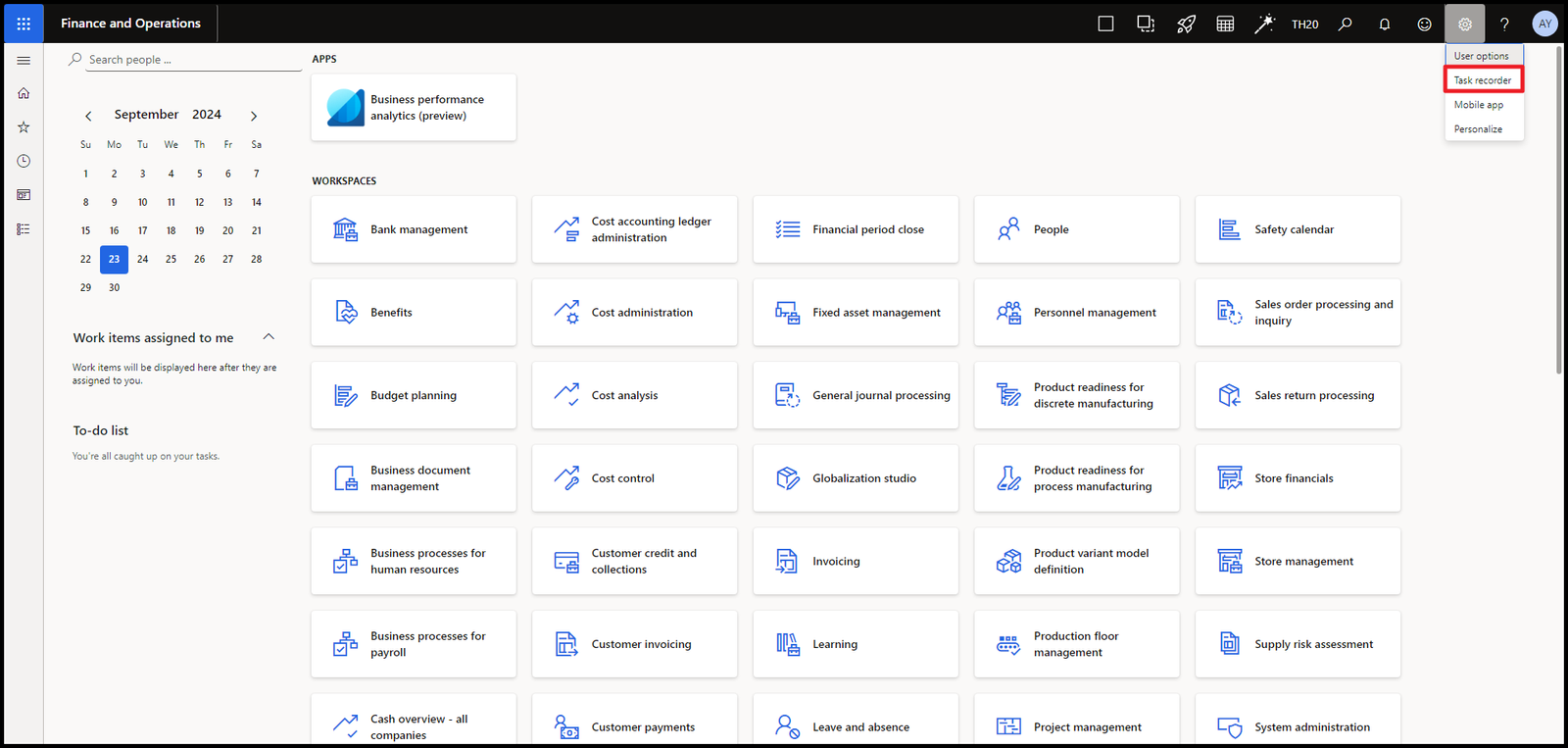Click the overlapping windows icon in top bar
This screenshot has height=748, width=1568.
coord(1146,24)
